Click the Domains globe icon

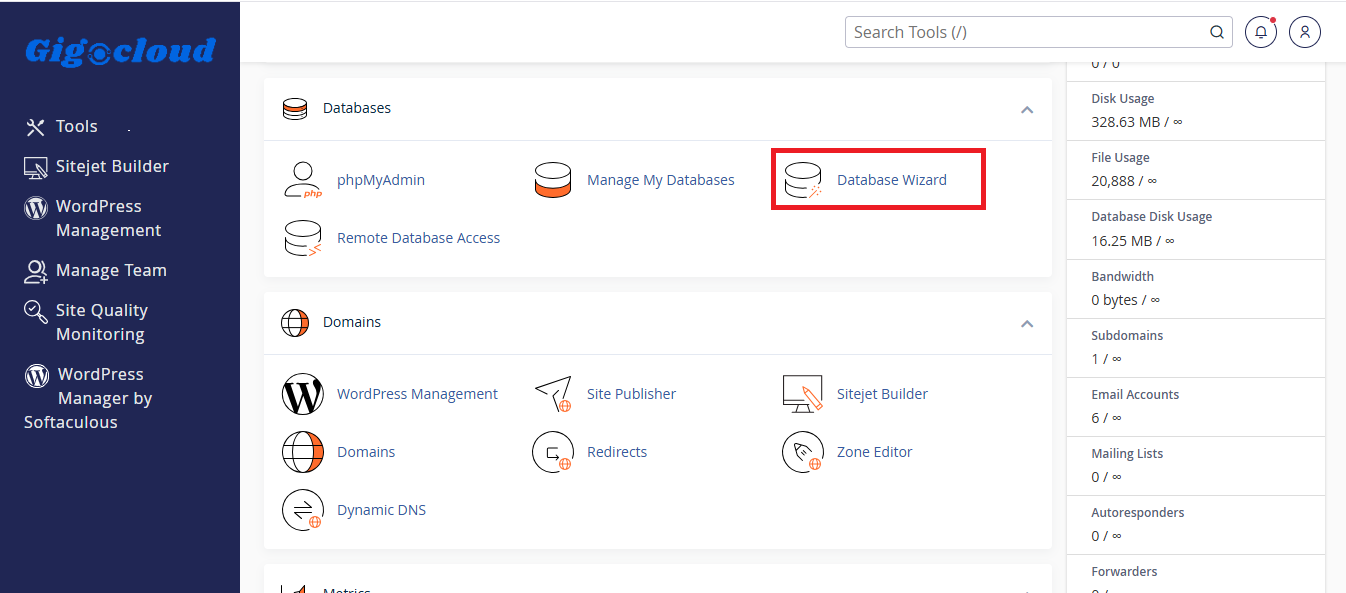303,452
